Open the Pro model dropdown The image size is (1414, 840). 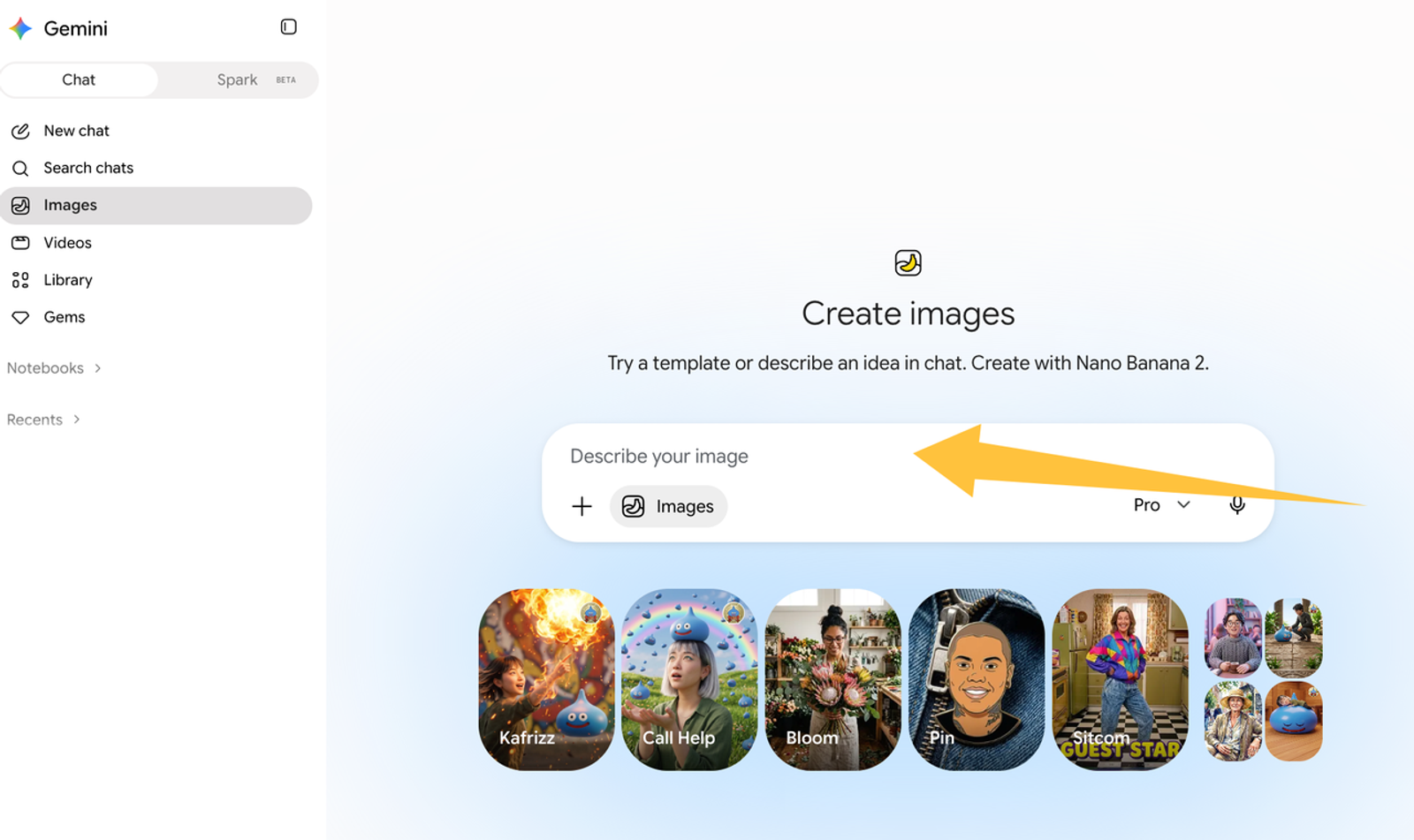coord(1162,505)
